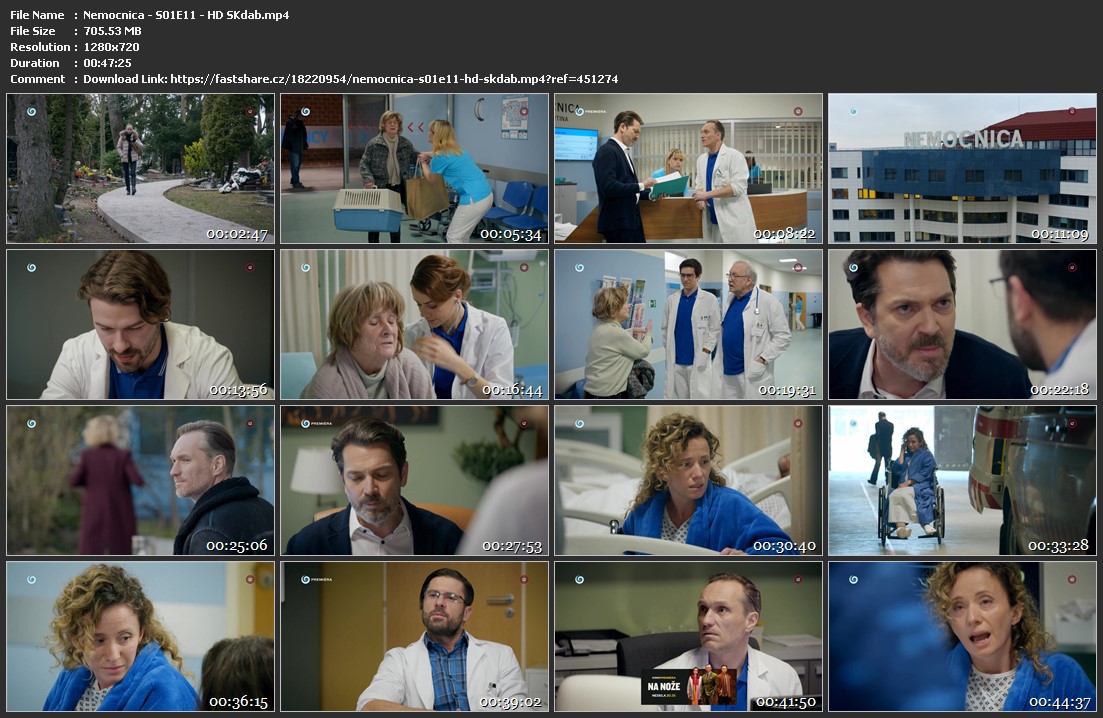Click the age rating icon in 00:39:02 frame
This screenshot has width=1103, height=718.
523,579
